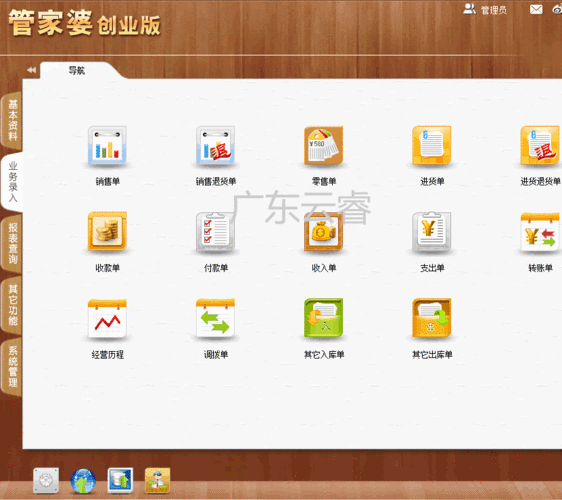Switch to the 报表查询 side tab

tap(12, 243)
